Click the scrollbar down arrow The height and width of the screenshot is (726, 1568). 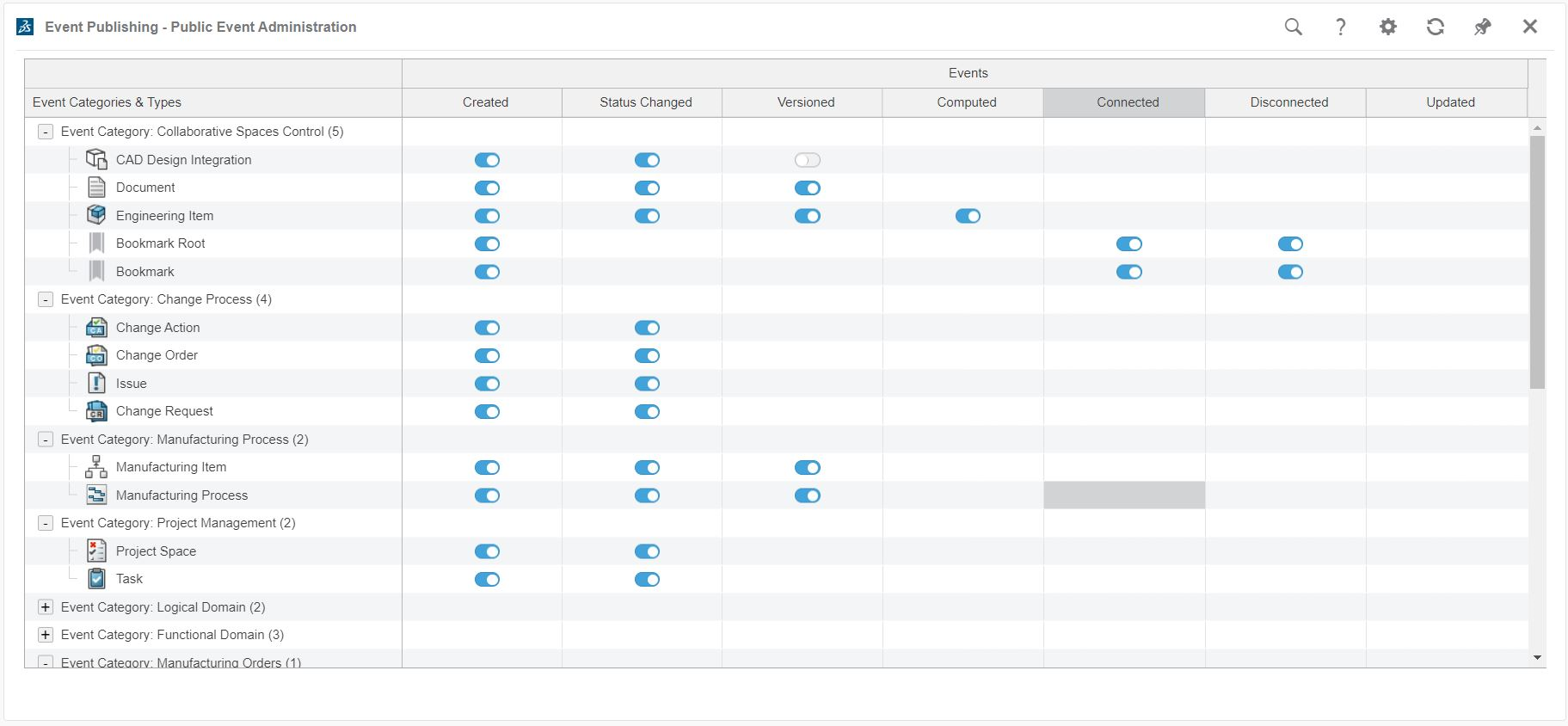[1537, 658]
